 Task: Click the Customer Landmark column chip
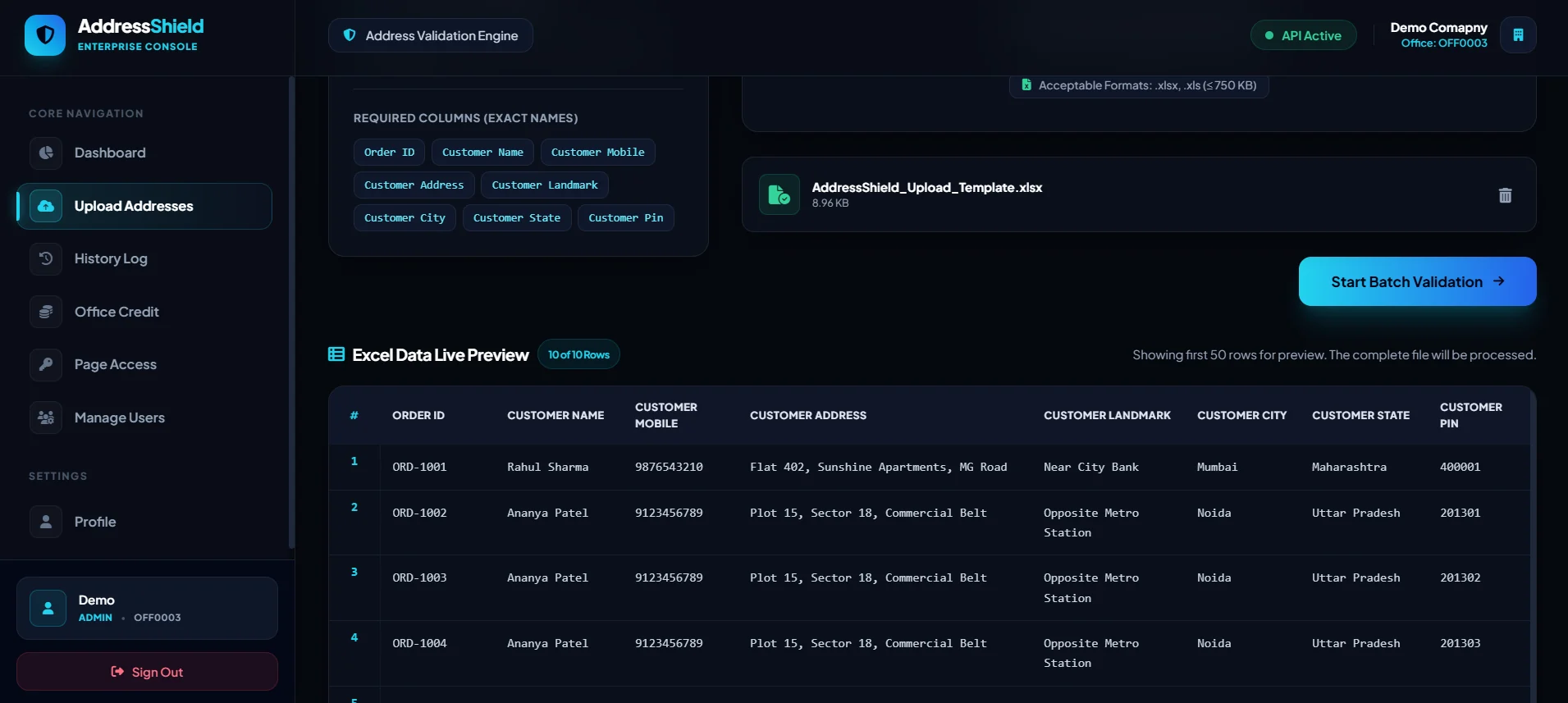pos(545,185)
